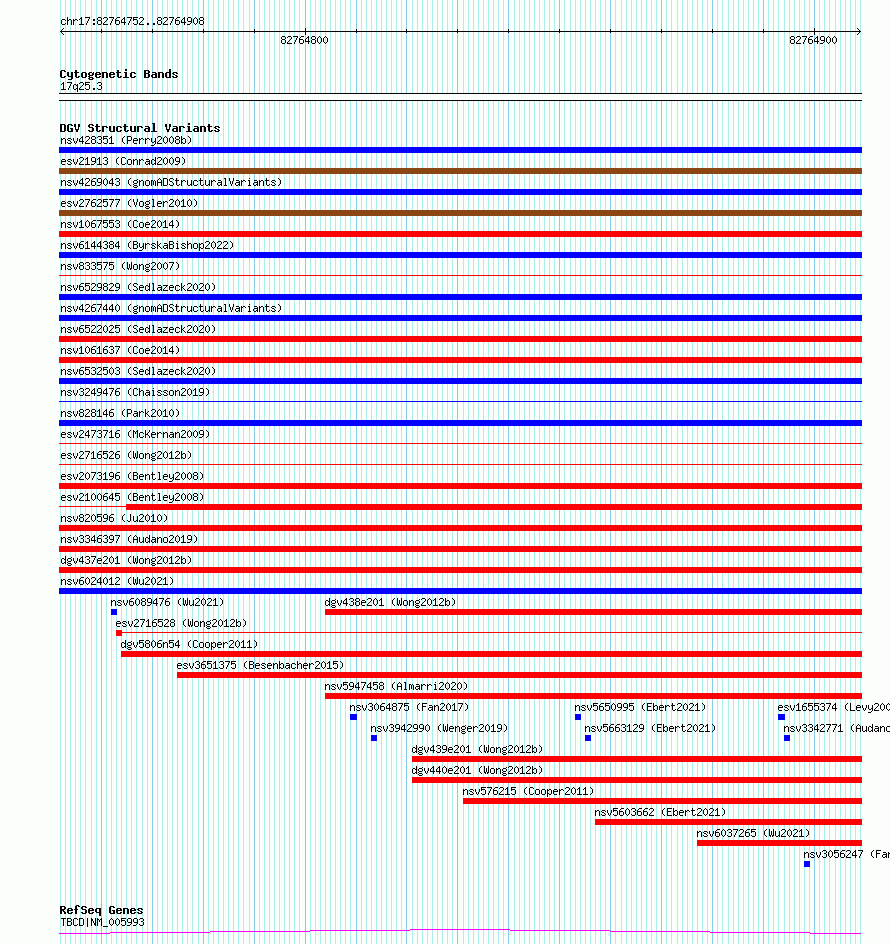
Task: Open the esv2073196 (Bentley2008) variant label
Action: pos(132,476)
